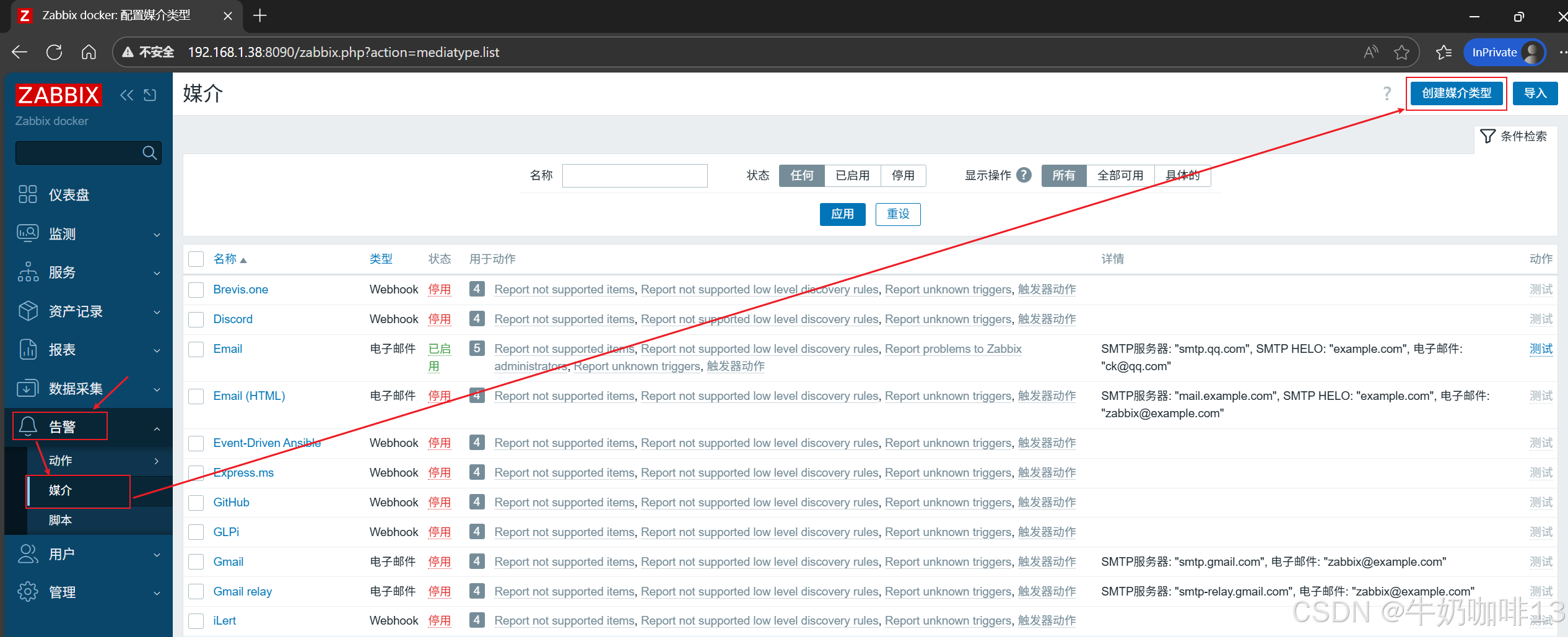Expand the 监测 menu chevron
Screen dimensions: 1568x637
point(157,235)
